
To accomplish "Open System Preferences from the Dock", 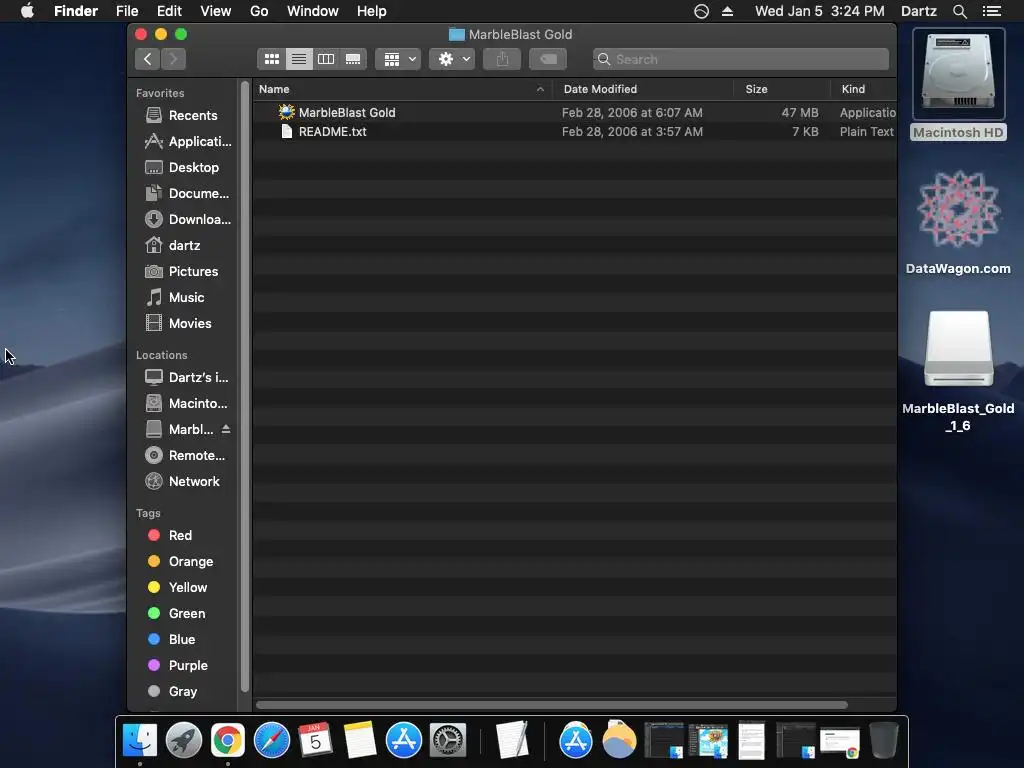I will click(447, 741).
